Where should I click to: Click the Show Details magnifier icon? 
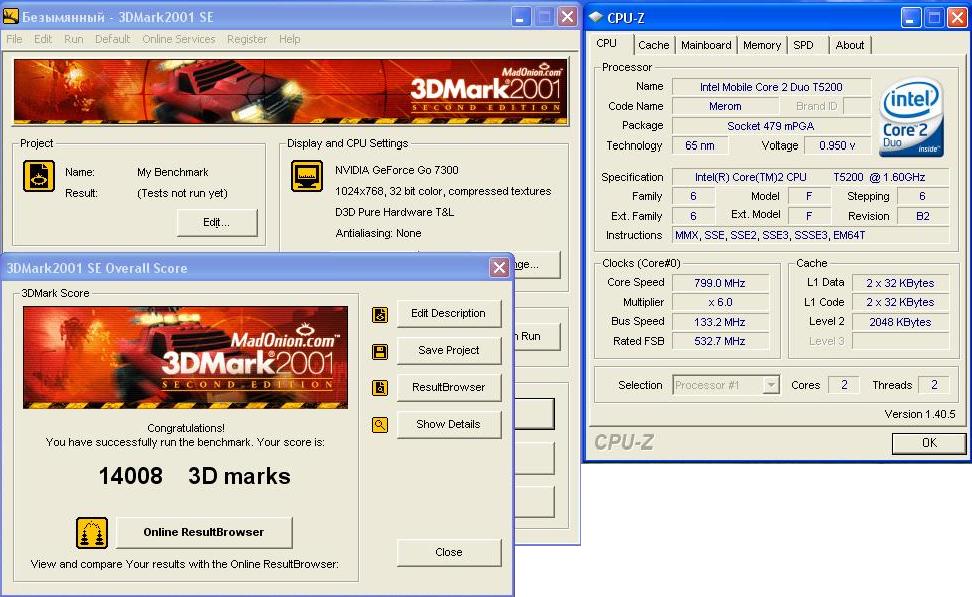tap(380, 425)
